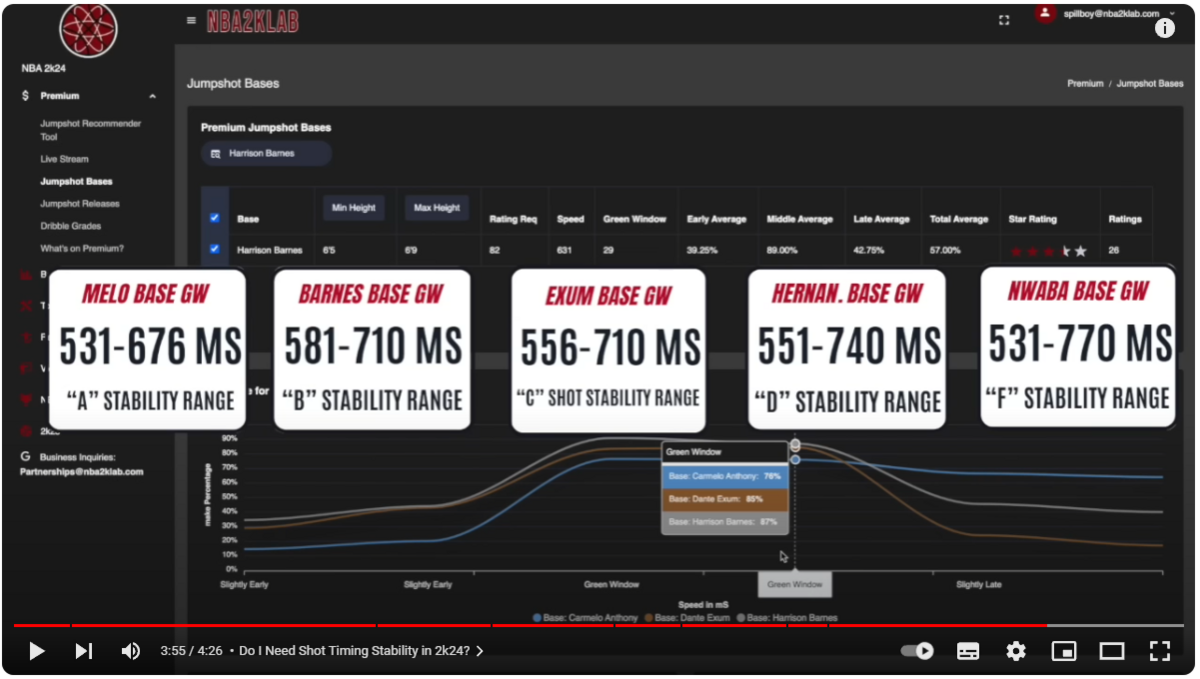Switch to miniplayer mode
Viewport: 1200px width, 679px height.
[x=1064, y=651]
